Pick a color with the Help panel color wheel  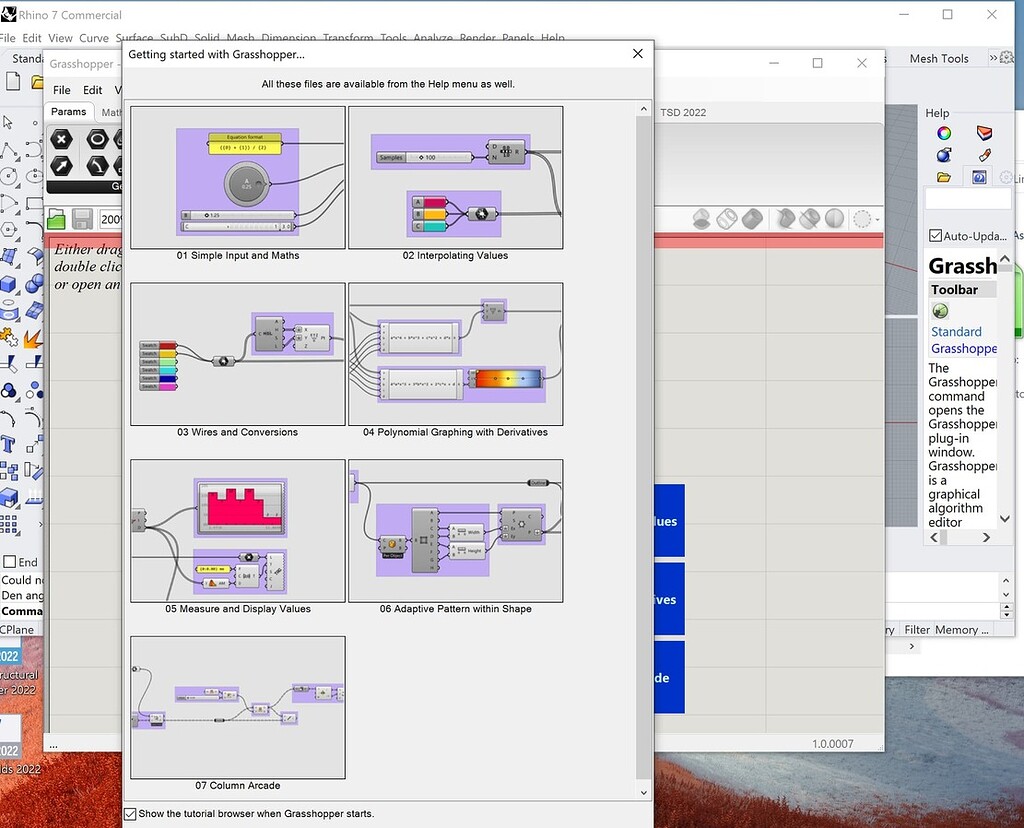tap(944, 134)
